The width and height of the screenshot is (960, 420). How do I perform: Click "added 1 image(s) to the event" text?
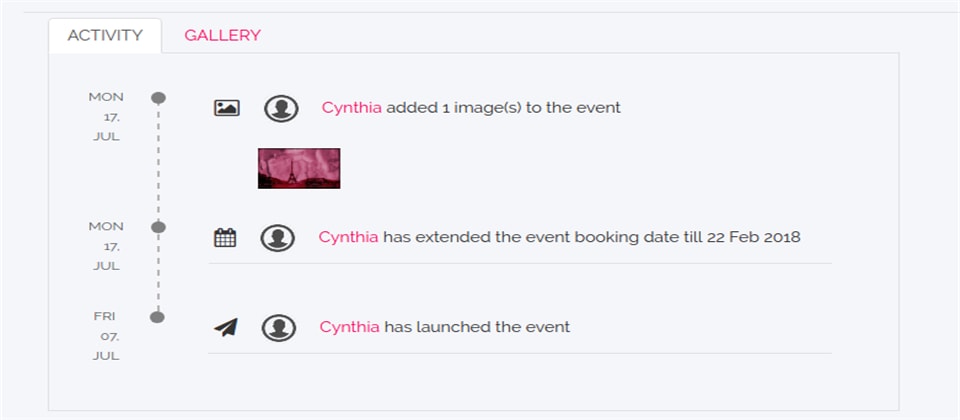[x=503, y=108]
